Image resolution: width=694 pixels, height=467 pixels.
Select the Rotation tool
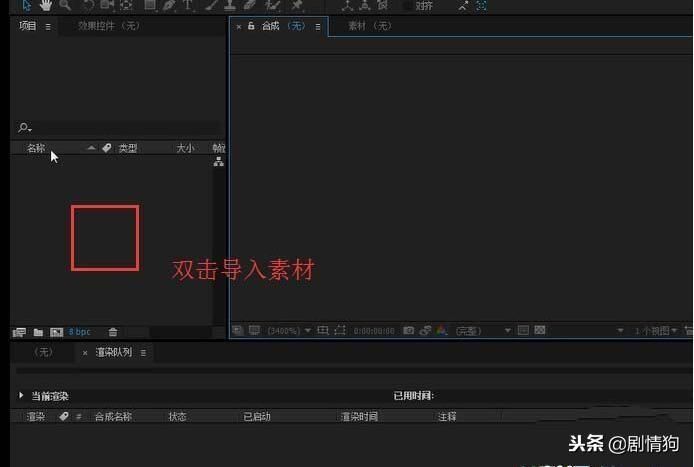(88, 5)
